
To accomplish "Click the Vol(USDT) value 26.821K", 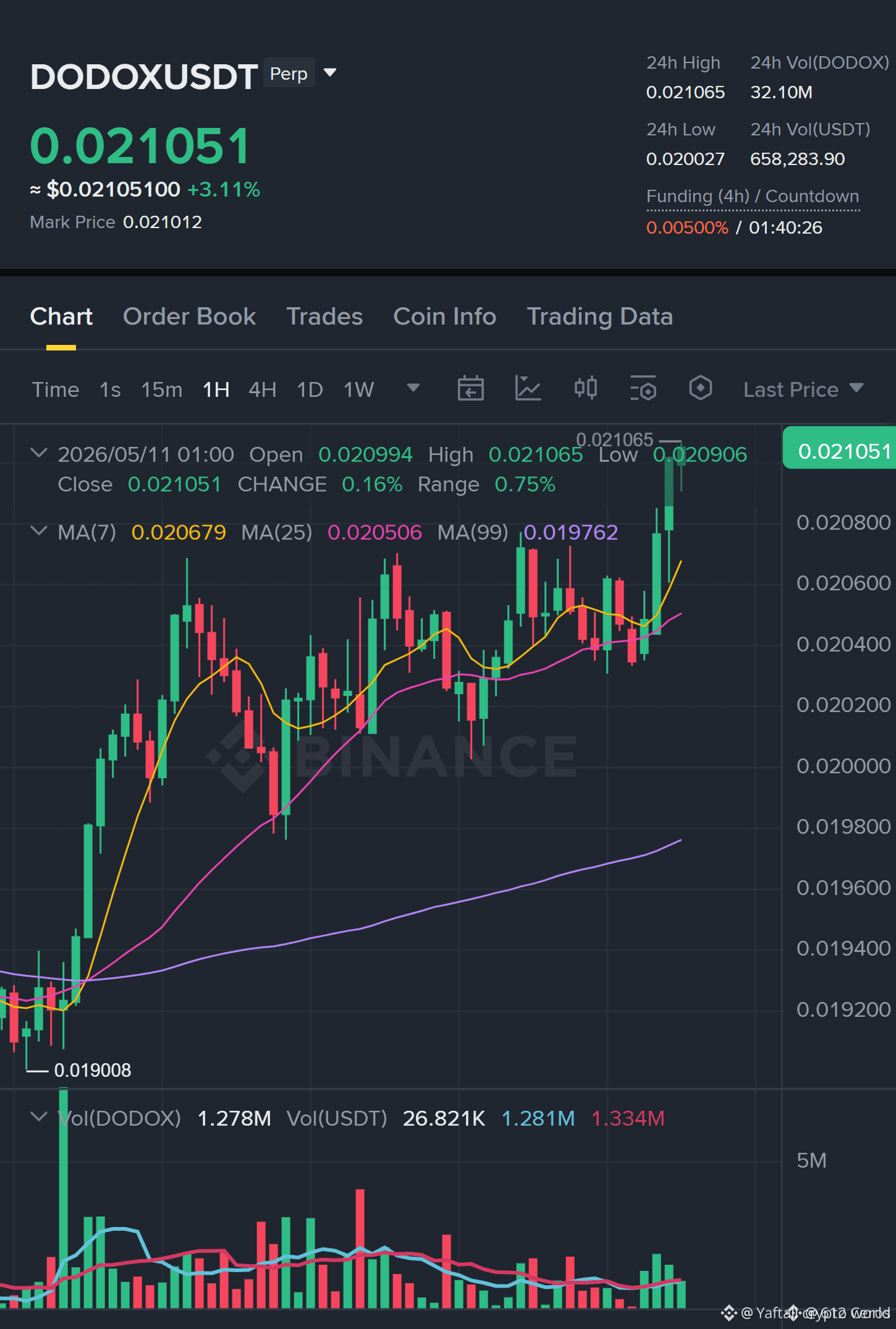I will click(x=444, y=1118).
